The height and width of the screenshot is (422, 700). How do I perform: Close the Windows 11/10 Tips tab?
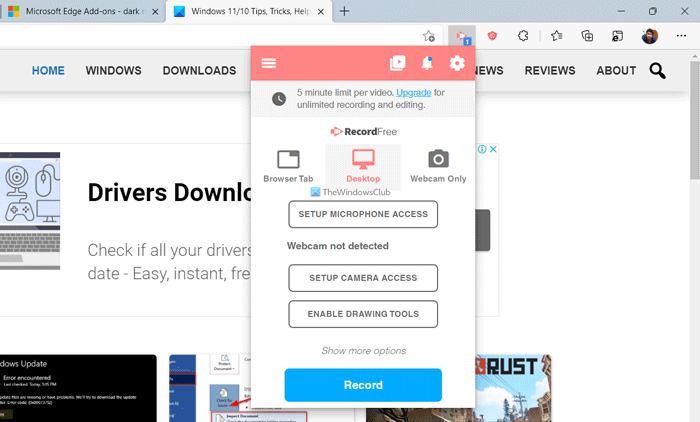click(x=321, y=12)
